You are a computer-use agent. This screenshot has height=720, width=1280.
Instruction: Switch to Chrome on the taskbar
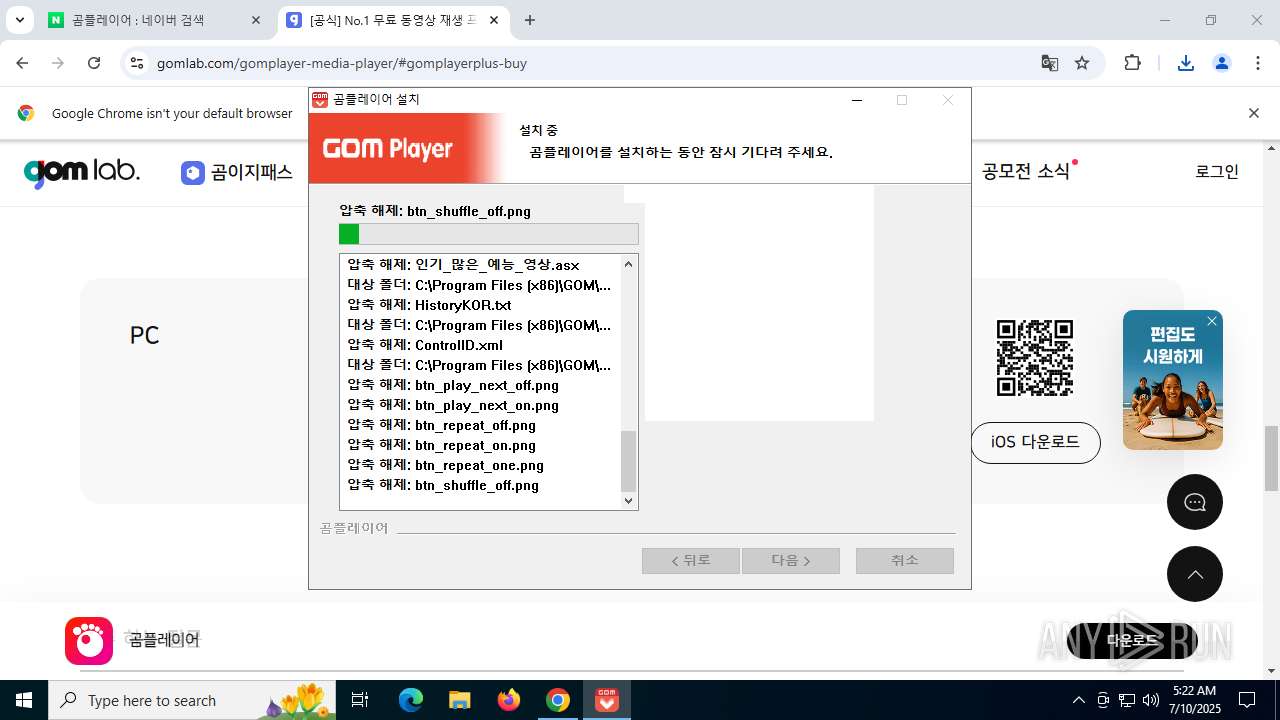click(558, 700)
